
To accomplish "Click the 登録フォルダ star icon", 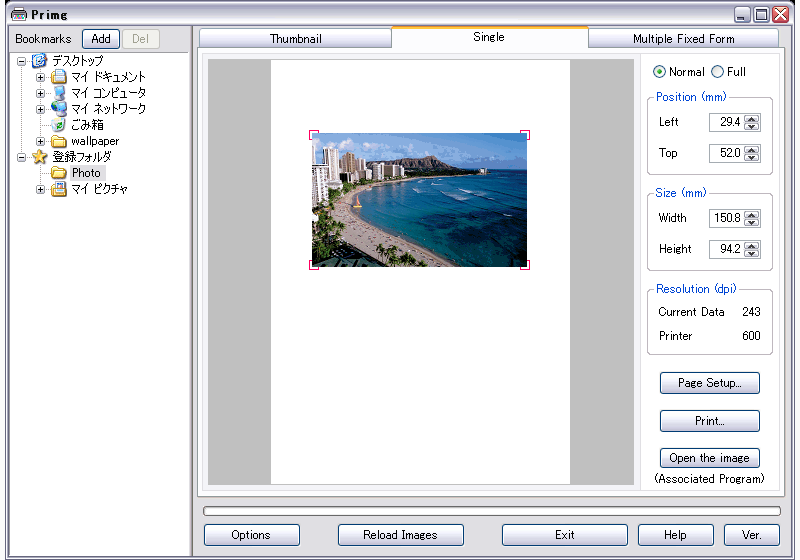I will [39, 157].
